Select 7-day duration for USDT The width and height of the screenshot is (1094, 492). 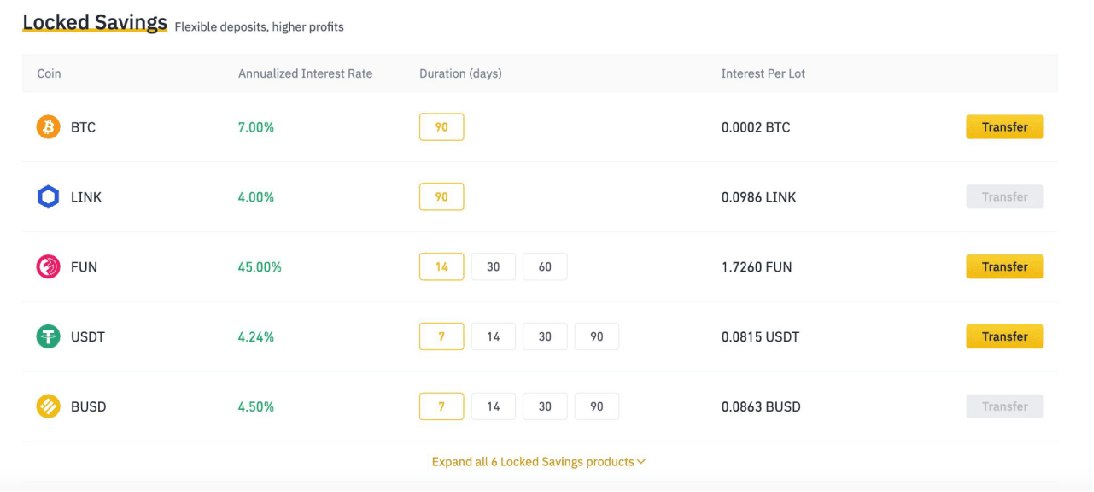pos(441,337)
